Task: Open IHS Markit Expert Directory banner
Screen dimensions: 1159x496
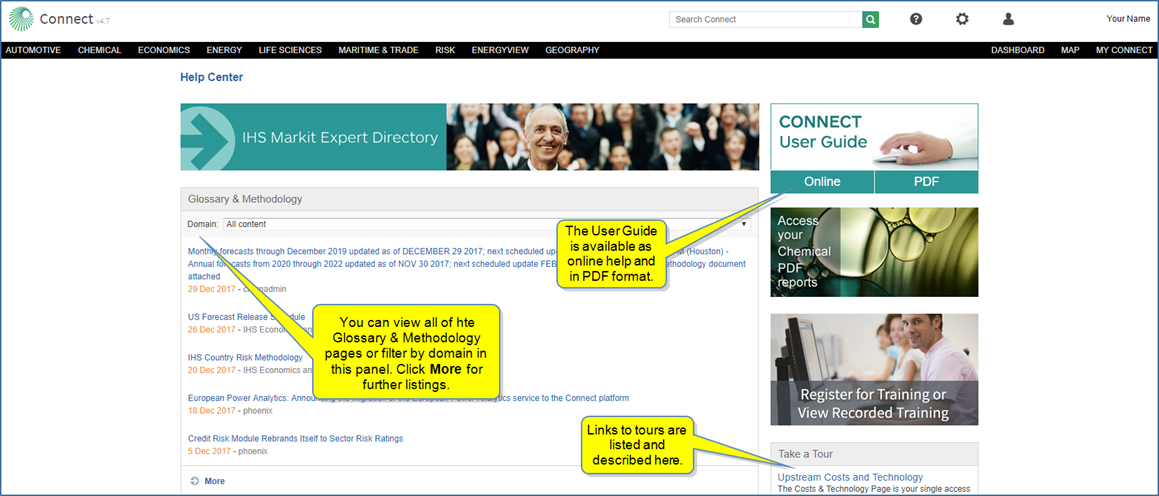Action: pos(469,137)
